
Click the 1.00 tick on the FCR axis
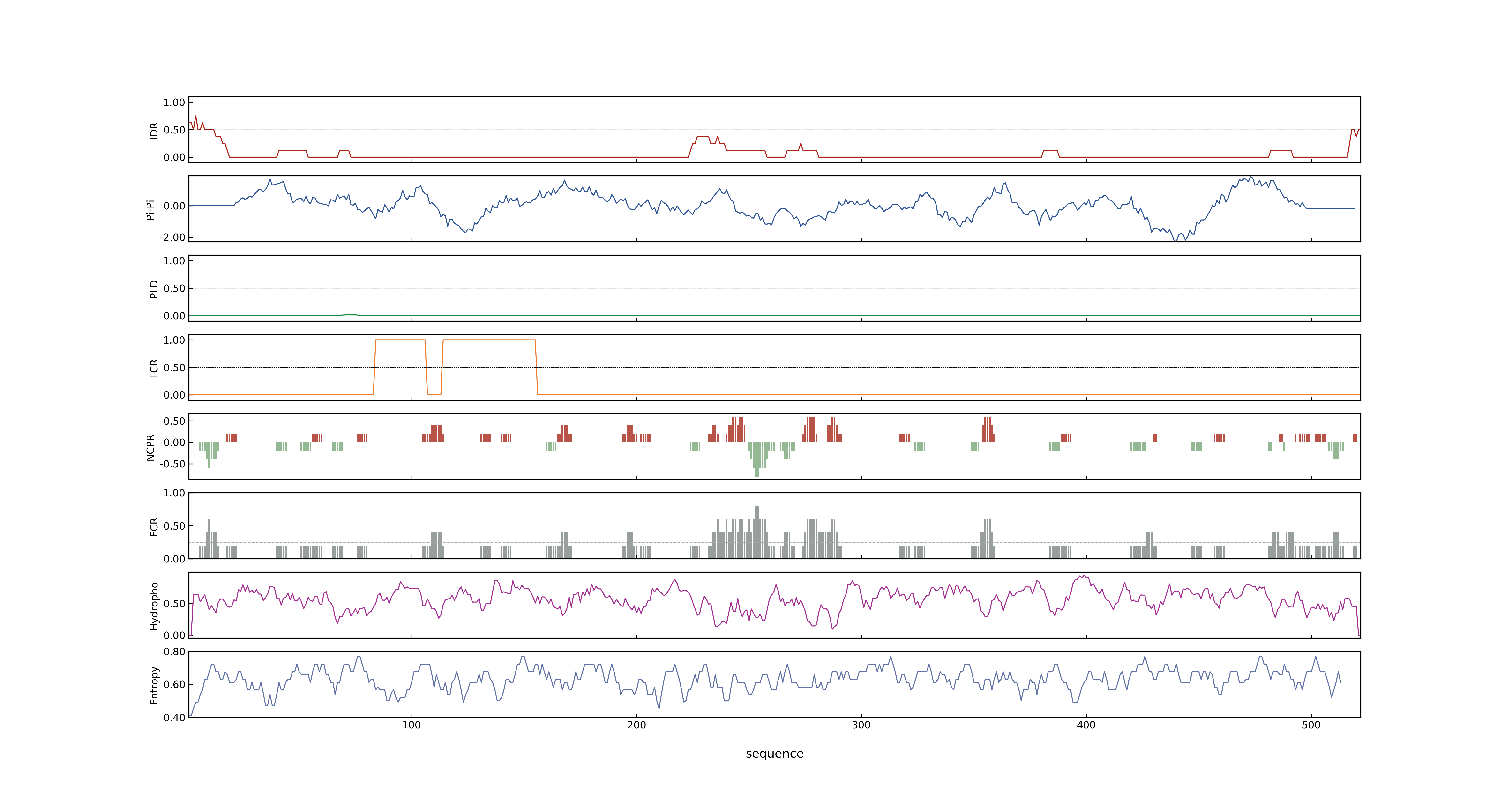tap(174, 493)
